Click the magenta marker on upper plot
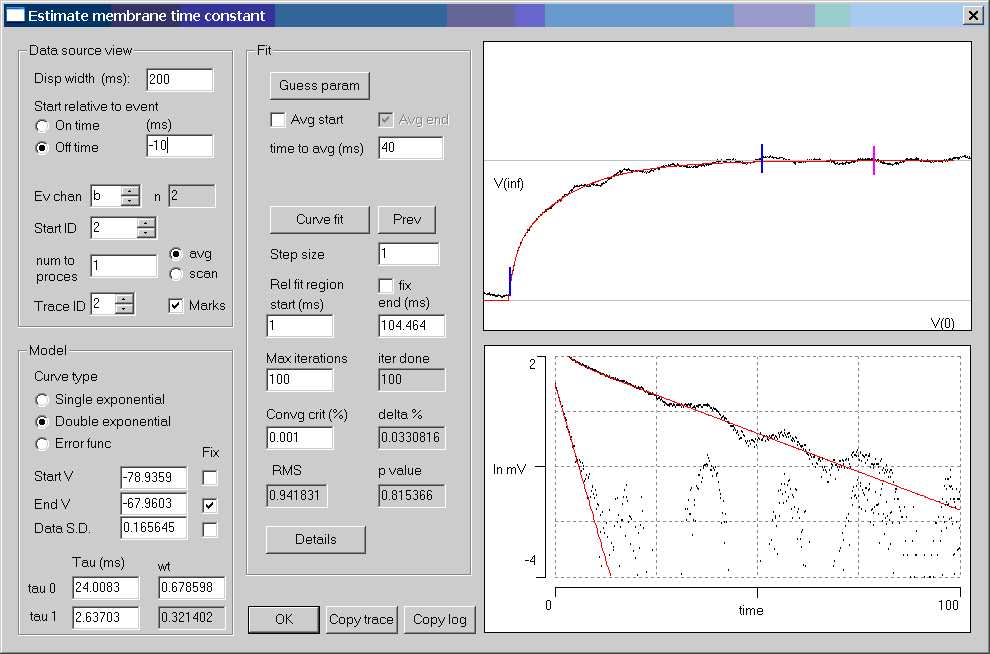Image resolution: width=990 pixels, height=654 pixels. tap(874, 160)
